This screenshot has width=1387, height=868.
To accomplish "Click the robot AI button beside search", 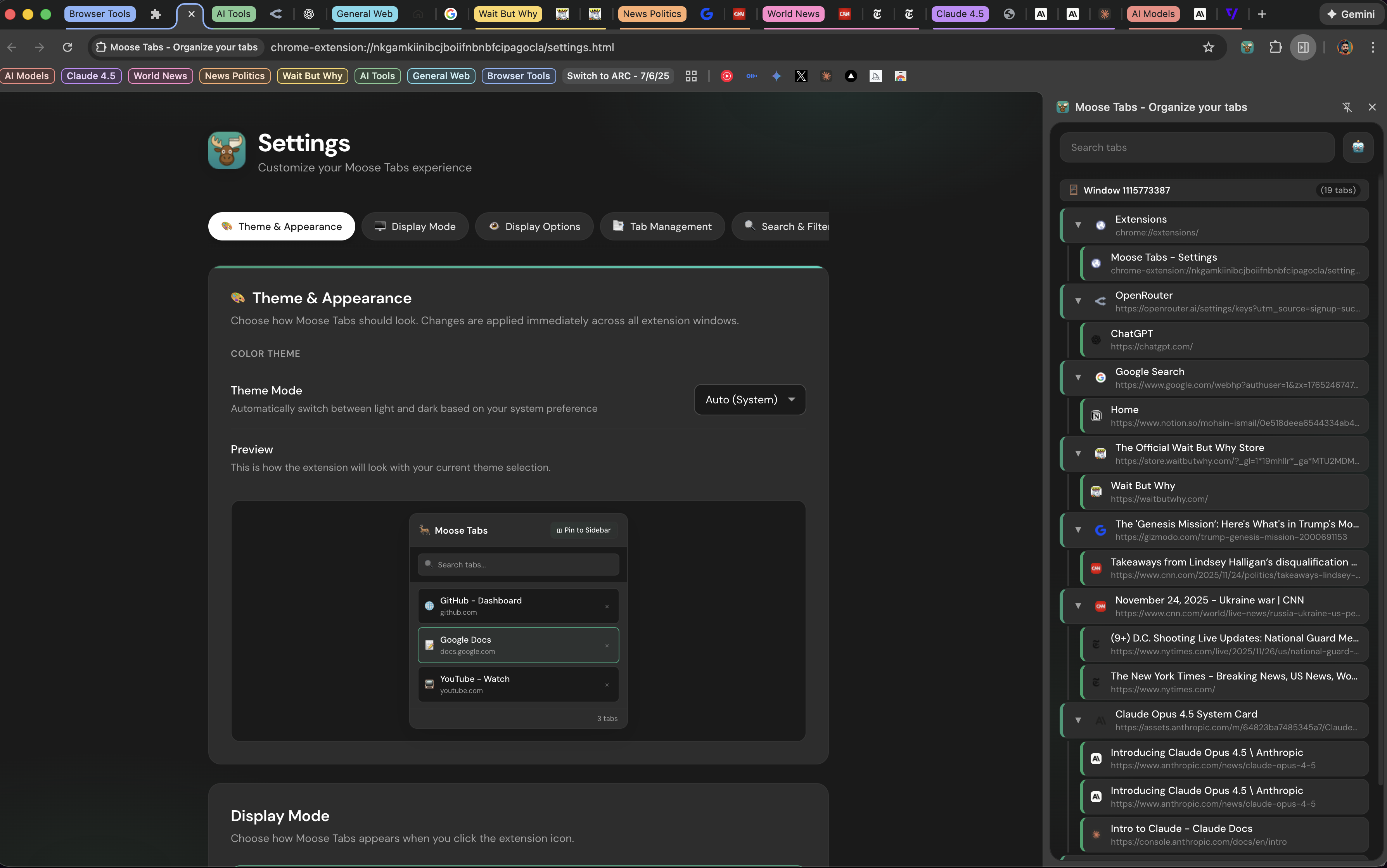I will [1358, 147].
